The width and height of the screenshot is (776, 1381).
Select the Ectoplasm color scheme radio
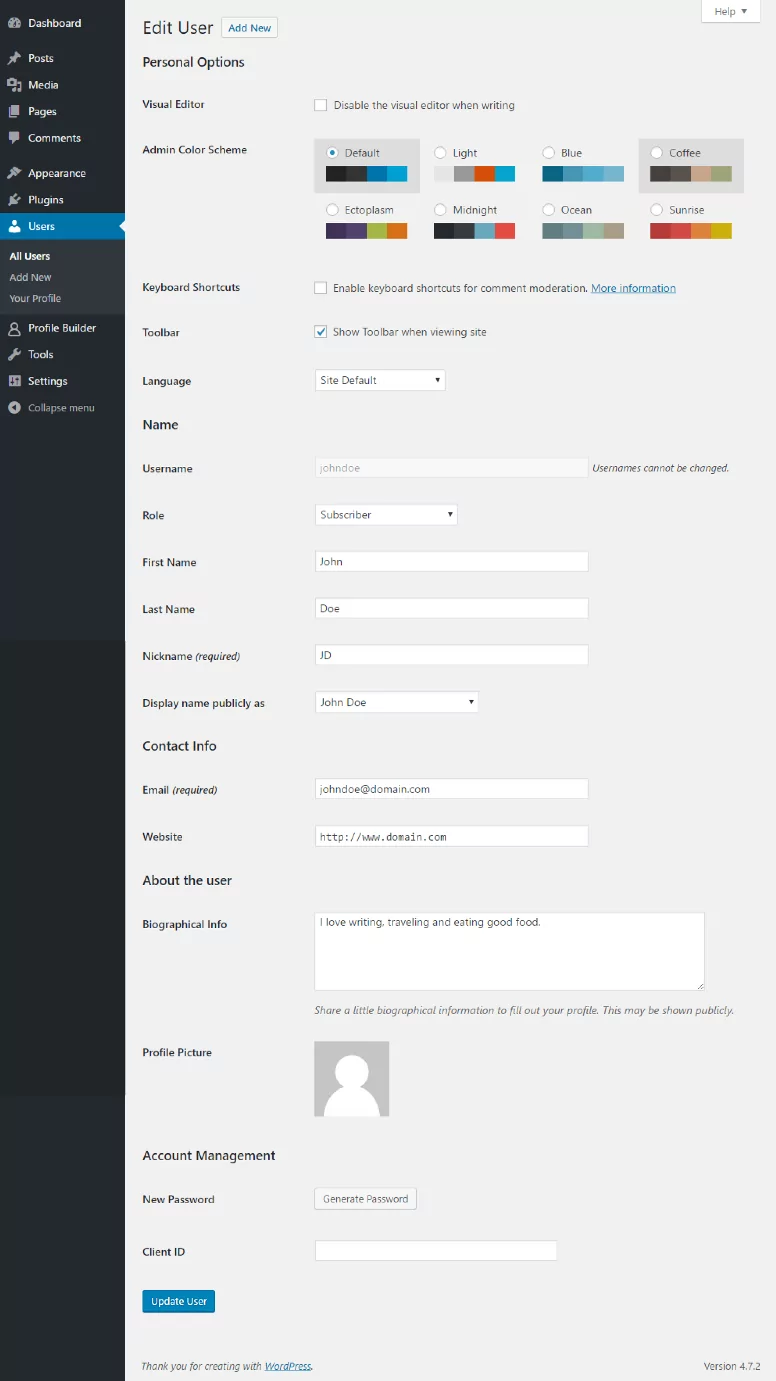[333, 210]
